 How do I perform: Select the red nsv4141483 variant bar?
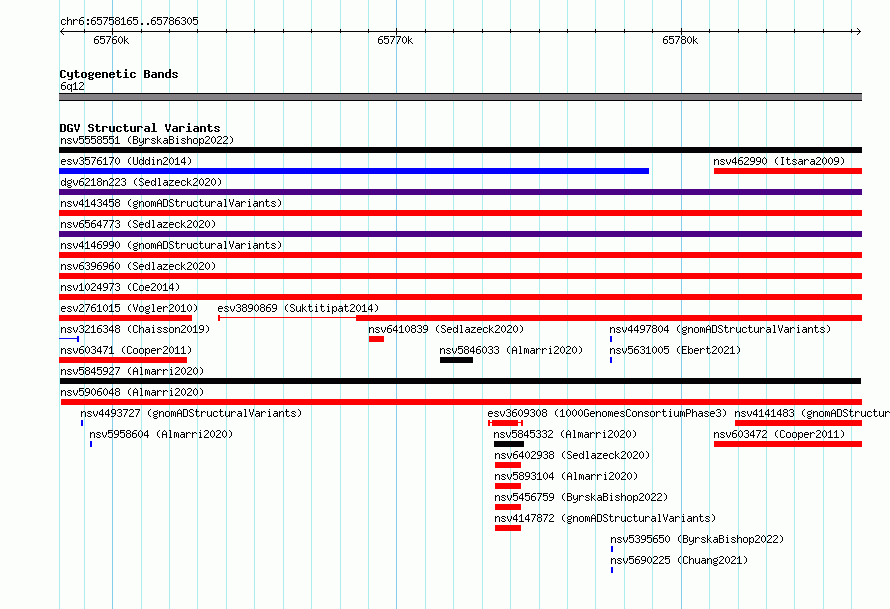799,423
